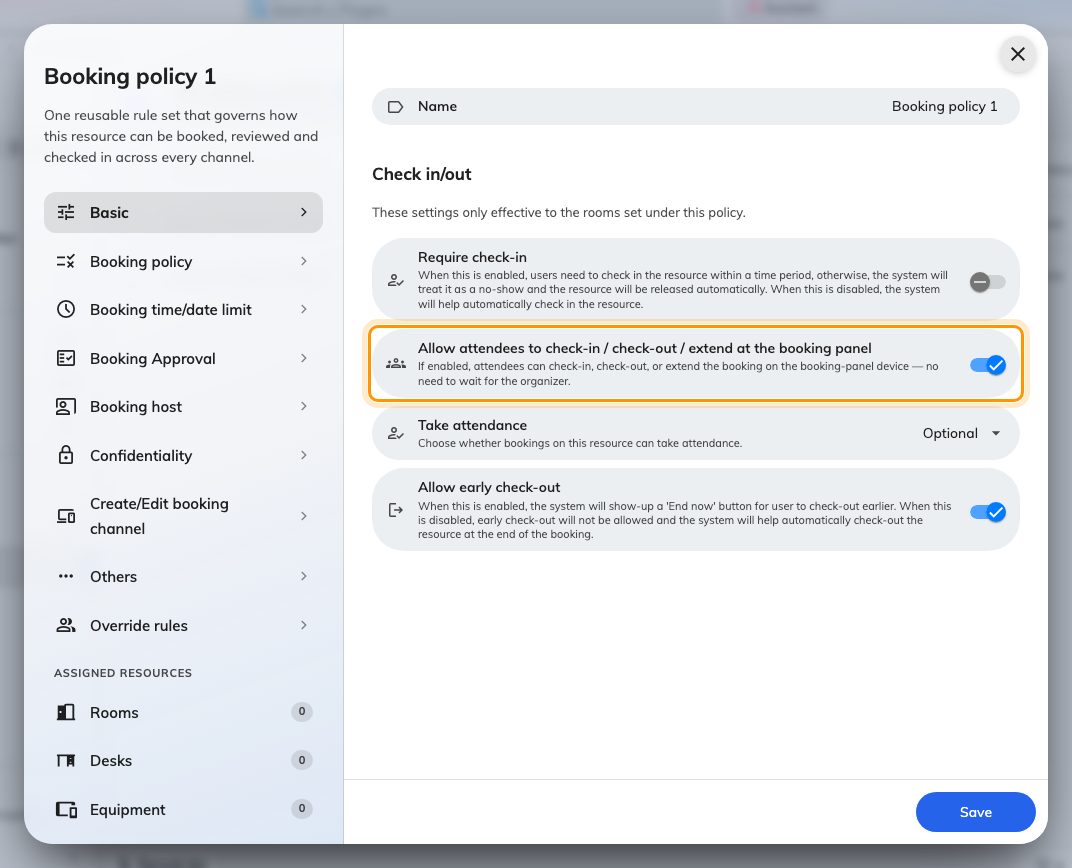Expand the Booking policy chevron
The image size is (1072, 868).
click(304, 261)
